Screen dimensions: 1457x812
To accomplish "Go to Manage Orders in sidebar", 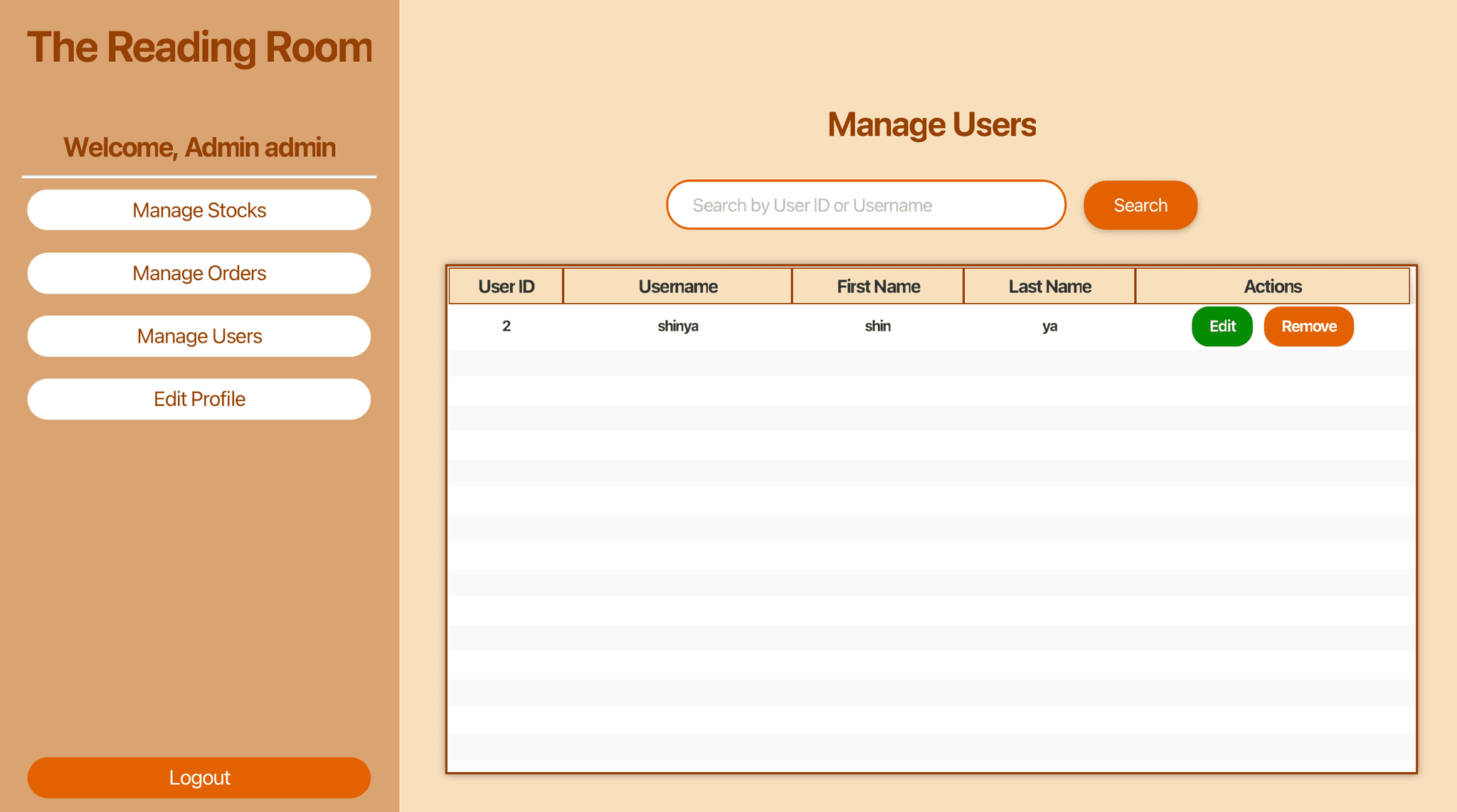I will click(199, 273).
